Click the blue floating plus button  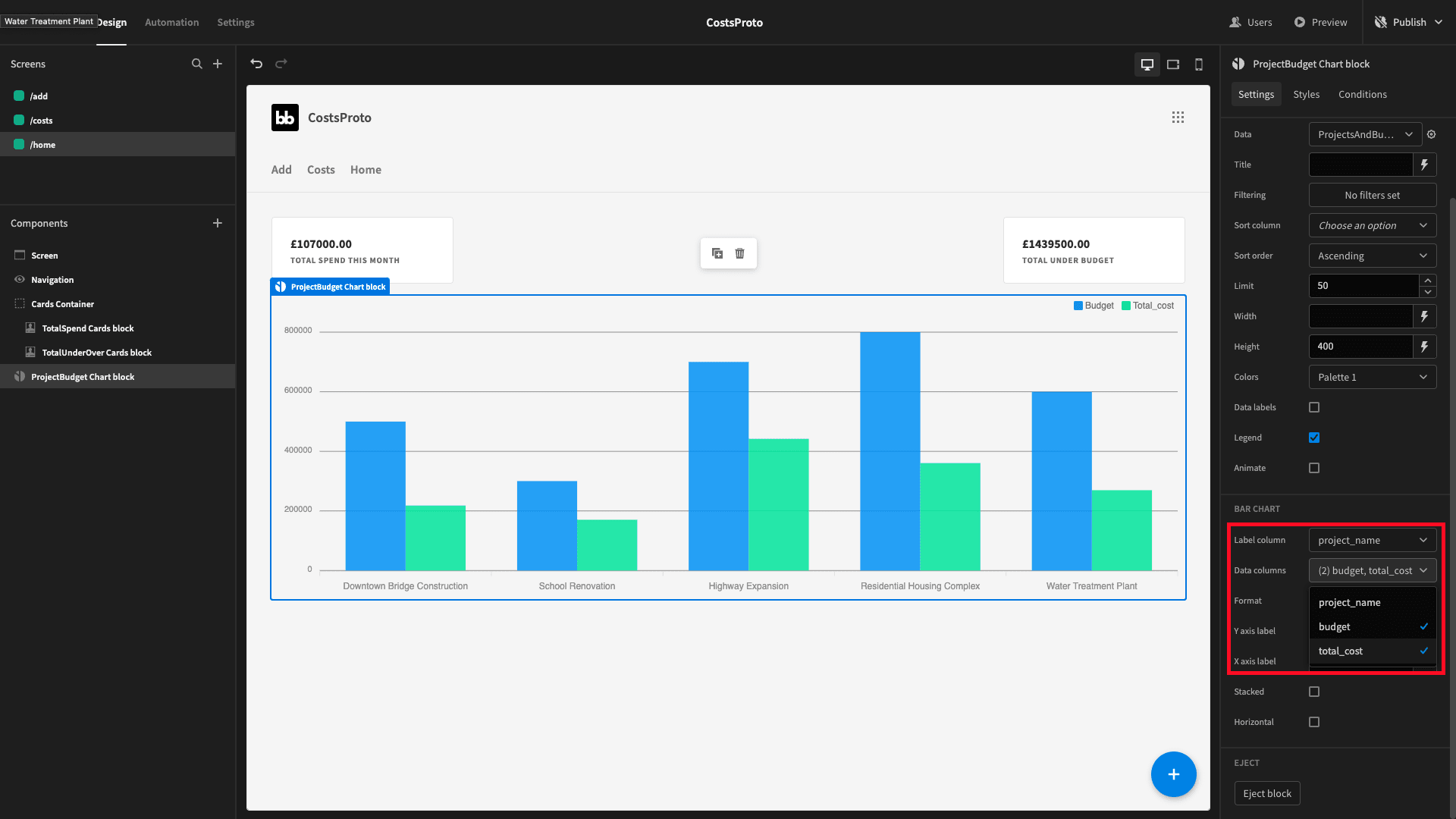pos(1174,774)
